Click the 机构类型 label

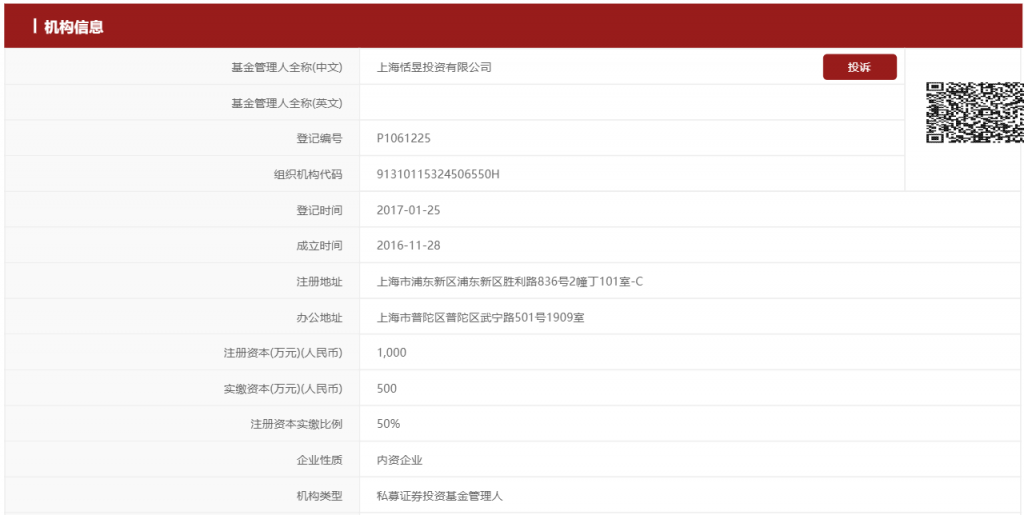(320, 497)
